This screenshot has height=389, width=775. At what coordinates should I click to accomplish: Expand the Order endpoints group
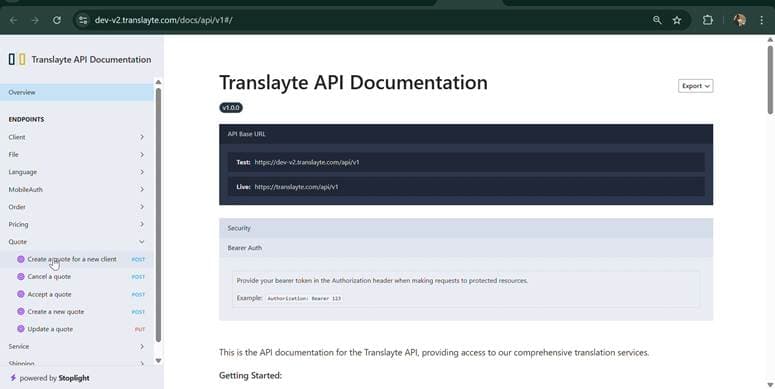tap(77, 207)
